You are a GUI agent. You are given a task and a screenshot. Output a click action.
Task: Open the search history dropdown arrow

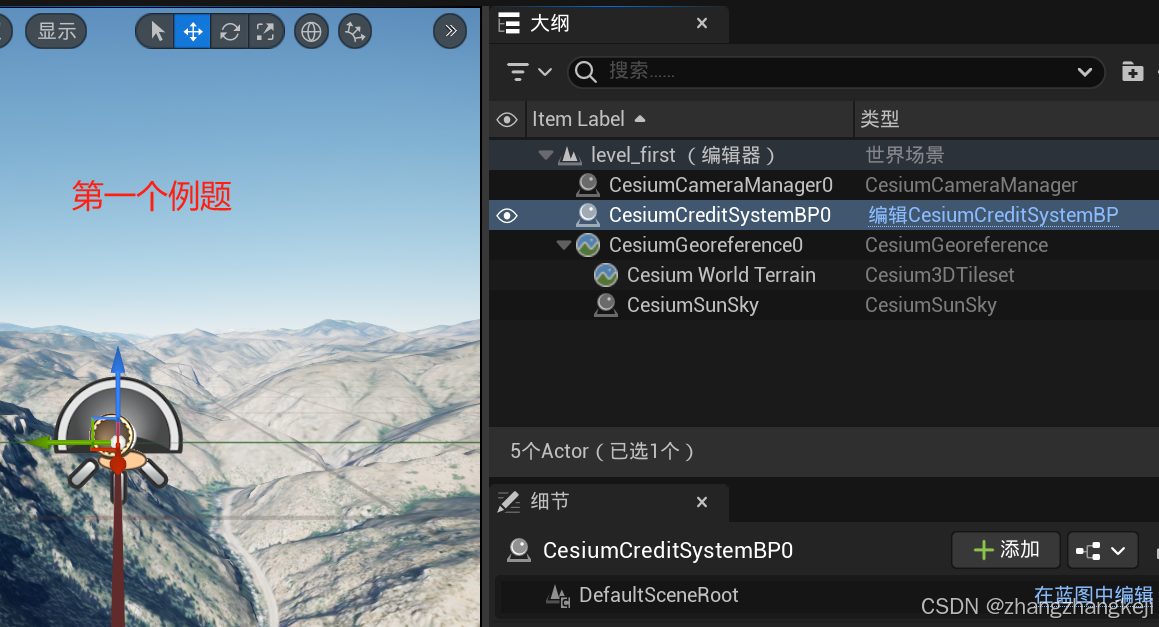click(1084, 72)
